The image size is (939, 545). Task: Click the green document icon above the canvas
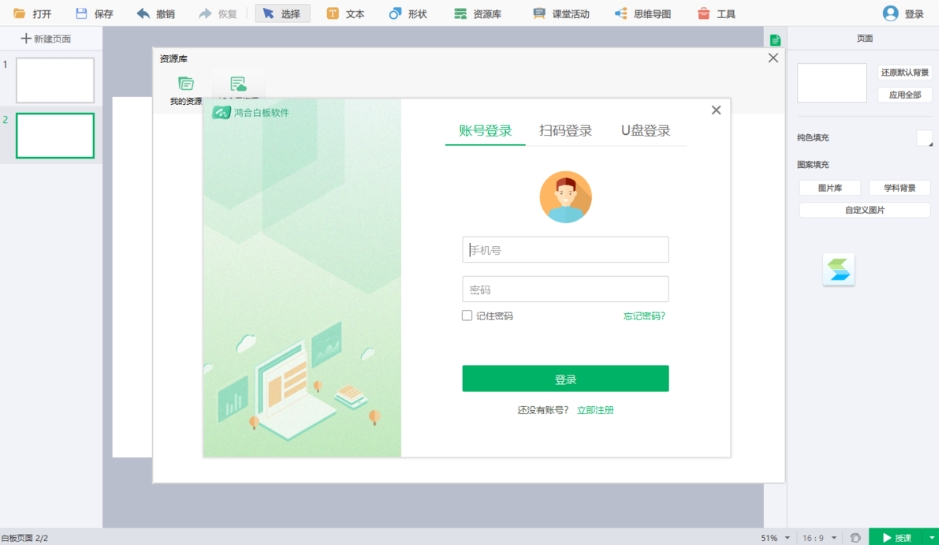coord(775,40)
